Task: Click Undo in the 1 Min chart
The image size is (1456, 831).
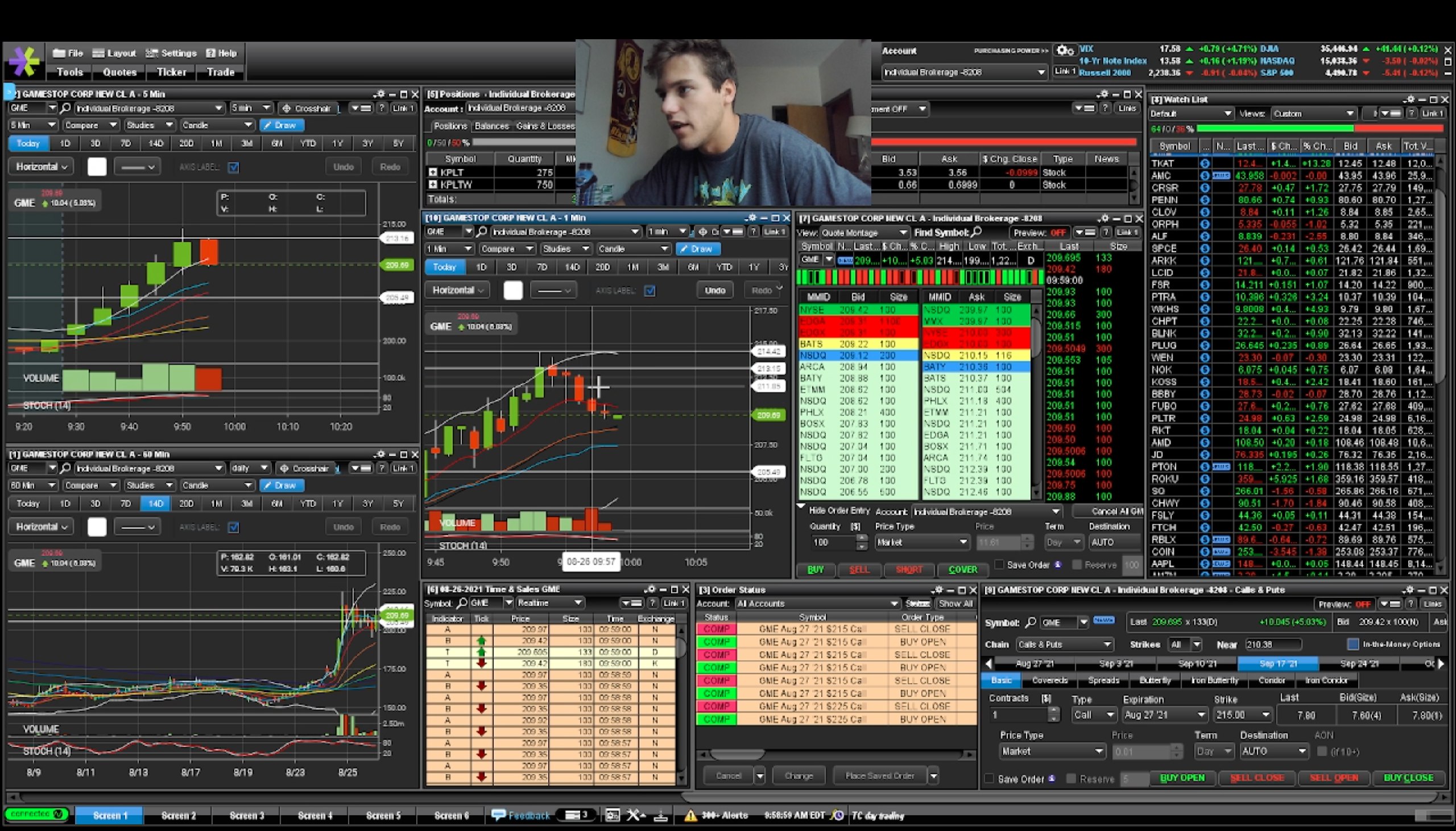Action: [x=714, y=290]
